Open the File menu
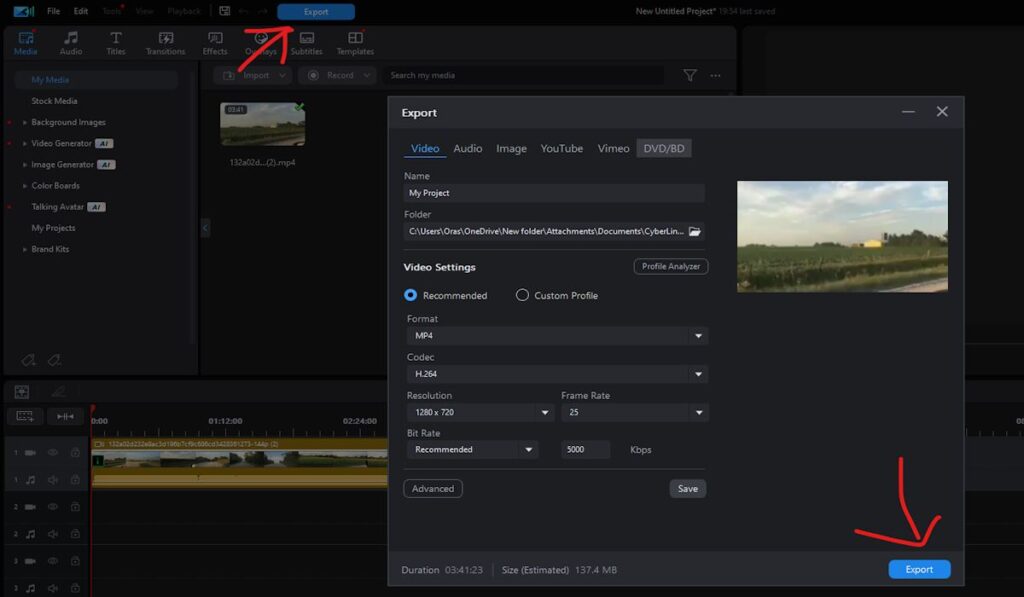 click(53, 11)
